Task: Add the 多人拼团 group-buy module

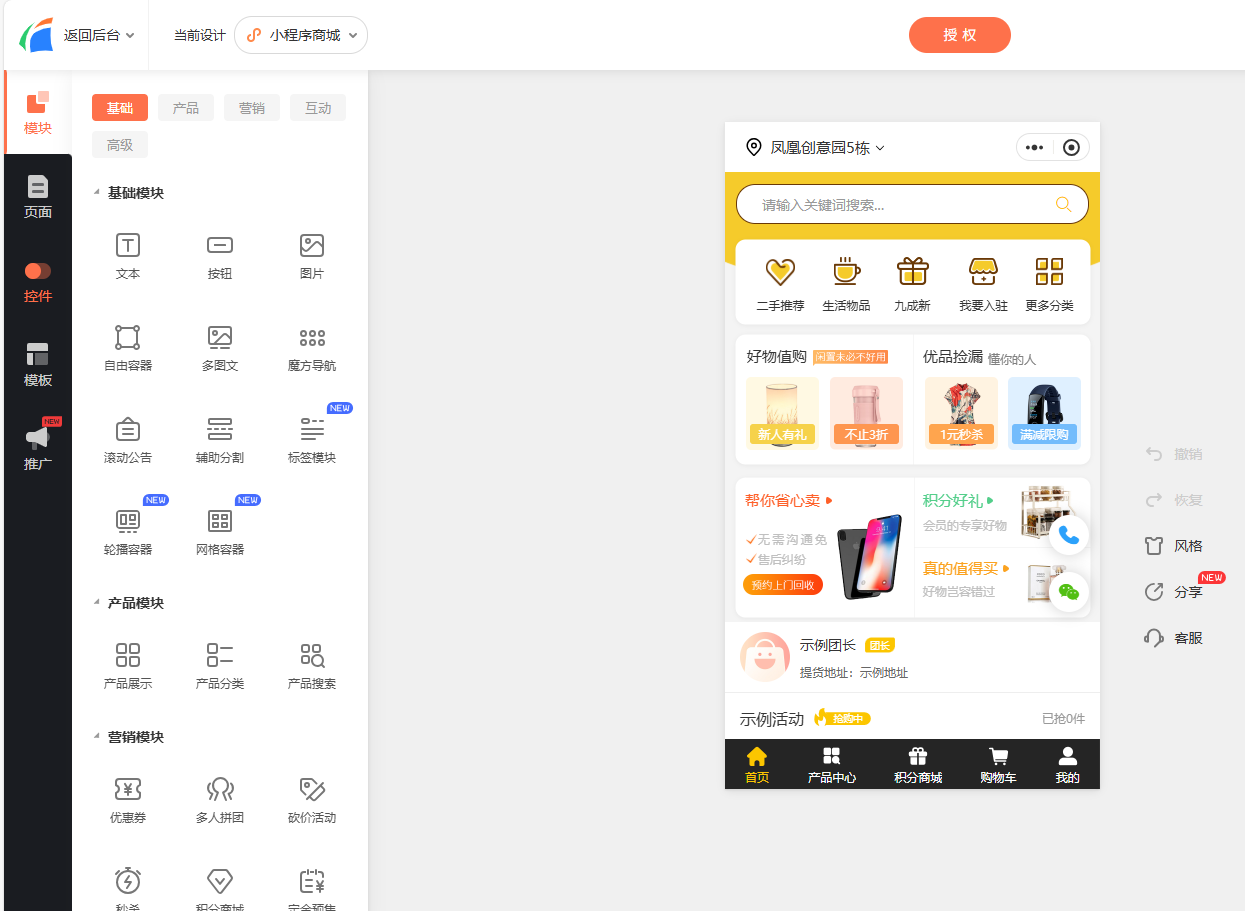Action: 220,801
